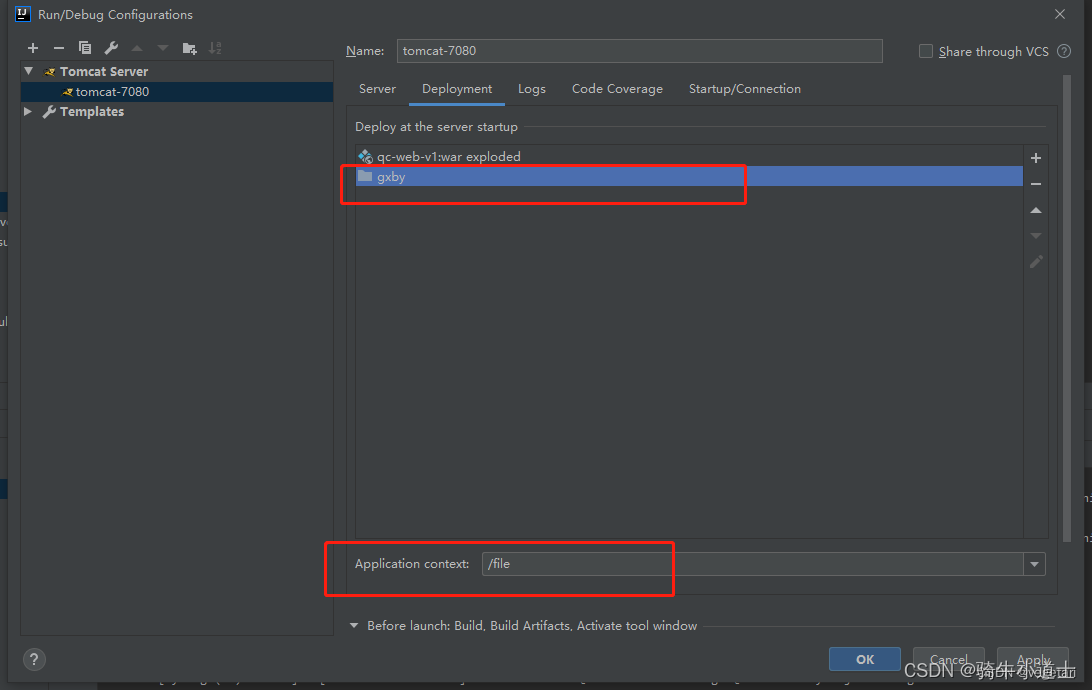The width and height of the screenshot is (1092, 690).
Task: Sort configurations alphabetically
Action: pos(215,48)
